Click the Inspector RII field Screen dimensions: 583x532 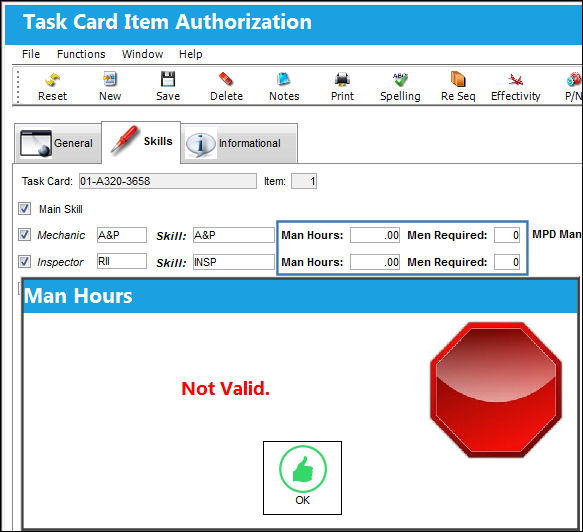click(122, 261)
